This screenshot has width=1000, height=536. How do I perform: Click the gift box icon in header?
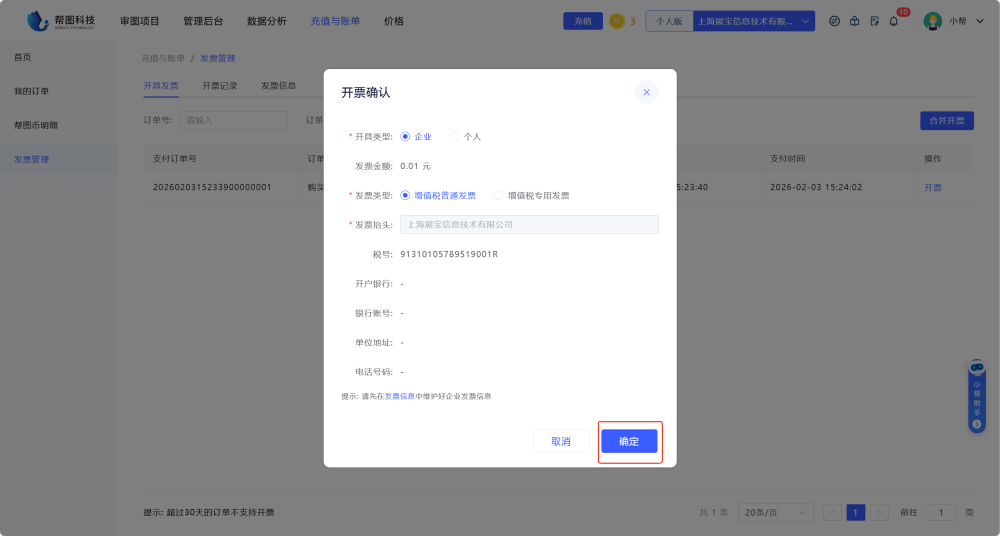[854, 21]
